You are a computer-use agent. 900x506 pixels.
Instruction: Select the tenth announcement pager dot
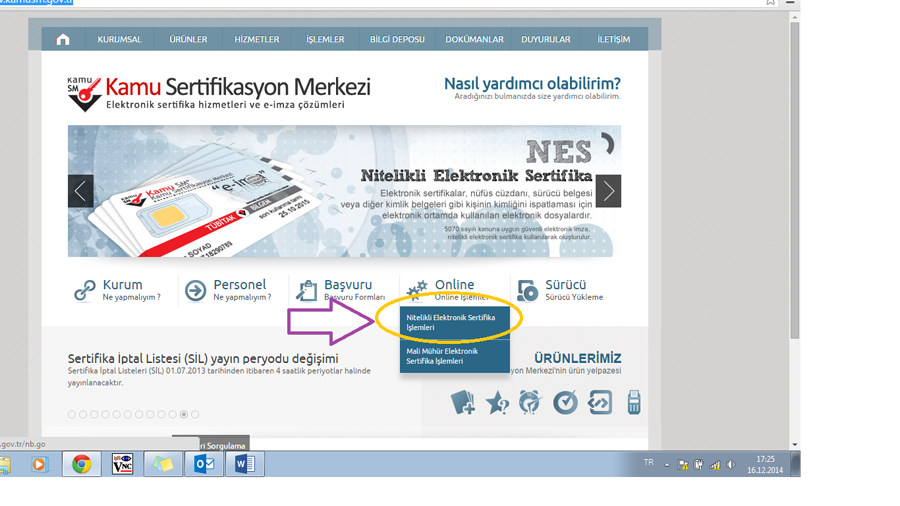[173, 414]
